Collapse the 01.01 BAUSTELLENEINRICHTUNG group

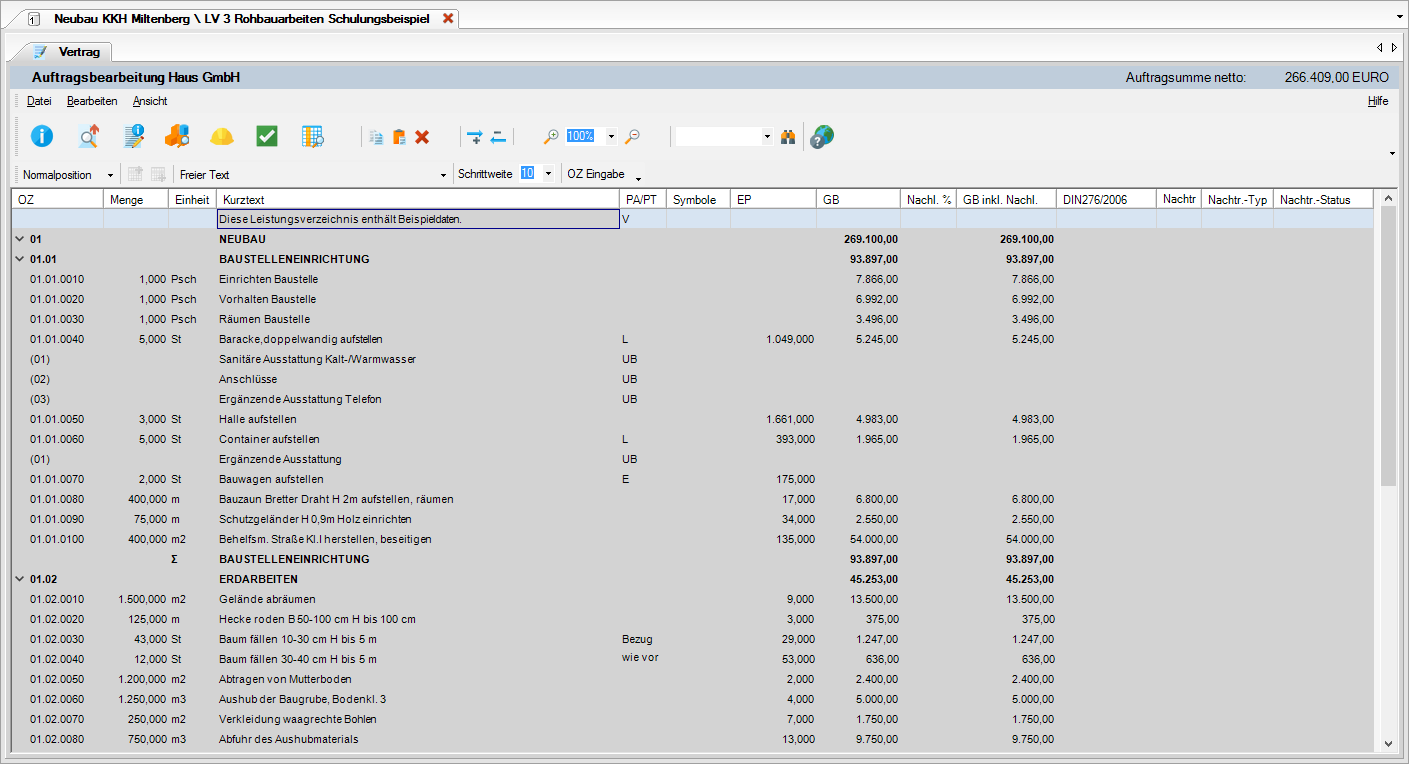point(20,259)
